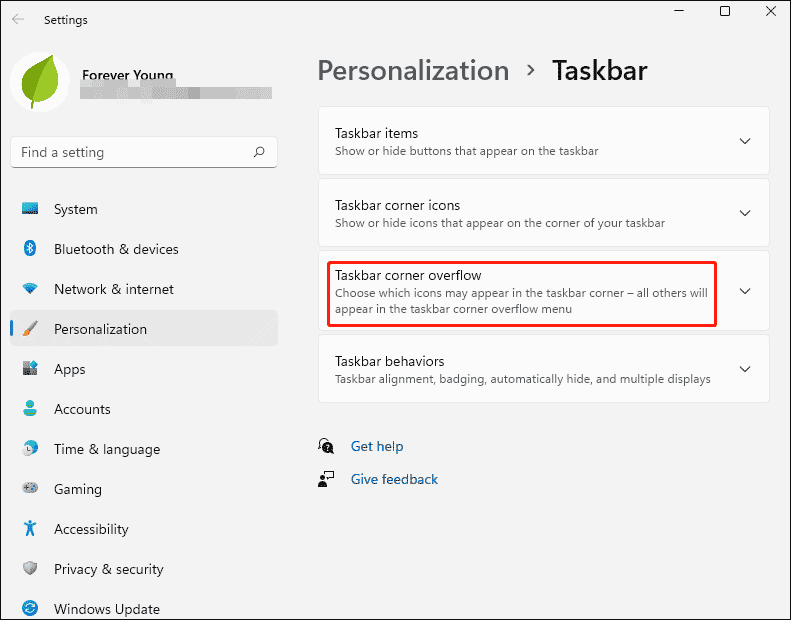
Task: Go to Network & internet settings
Action: tap(114, 289)
